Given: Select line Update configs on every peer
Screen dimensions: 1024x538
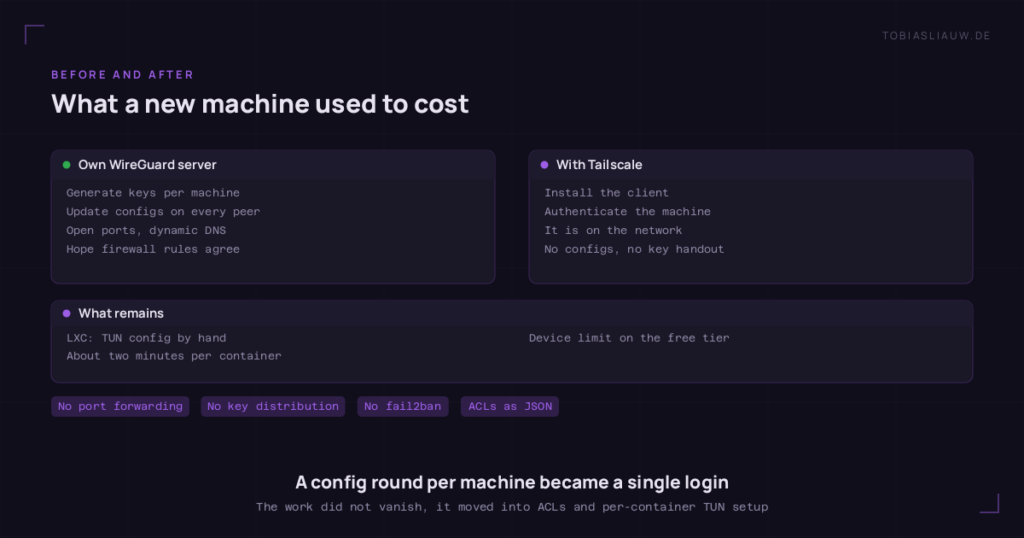Looking at the screenshot, I should [x=163, y=212].
